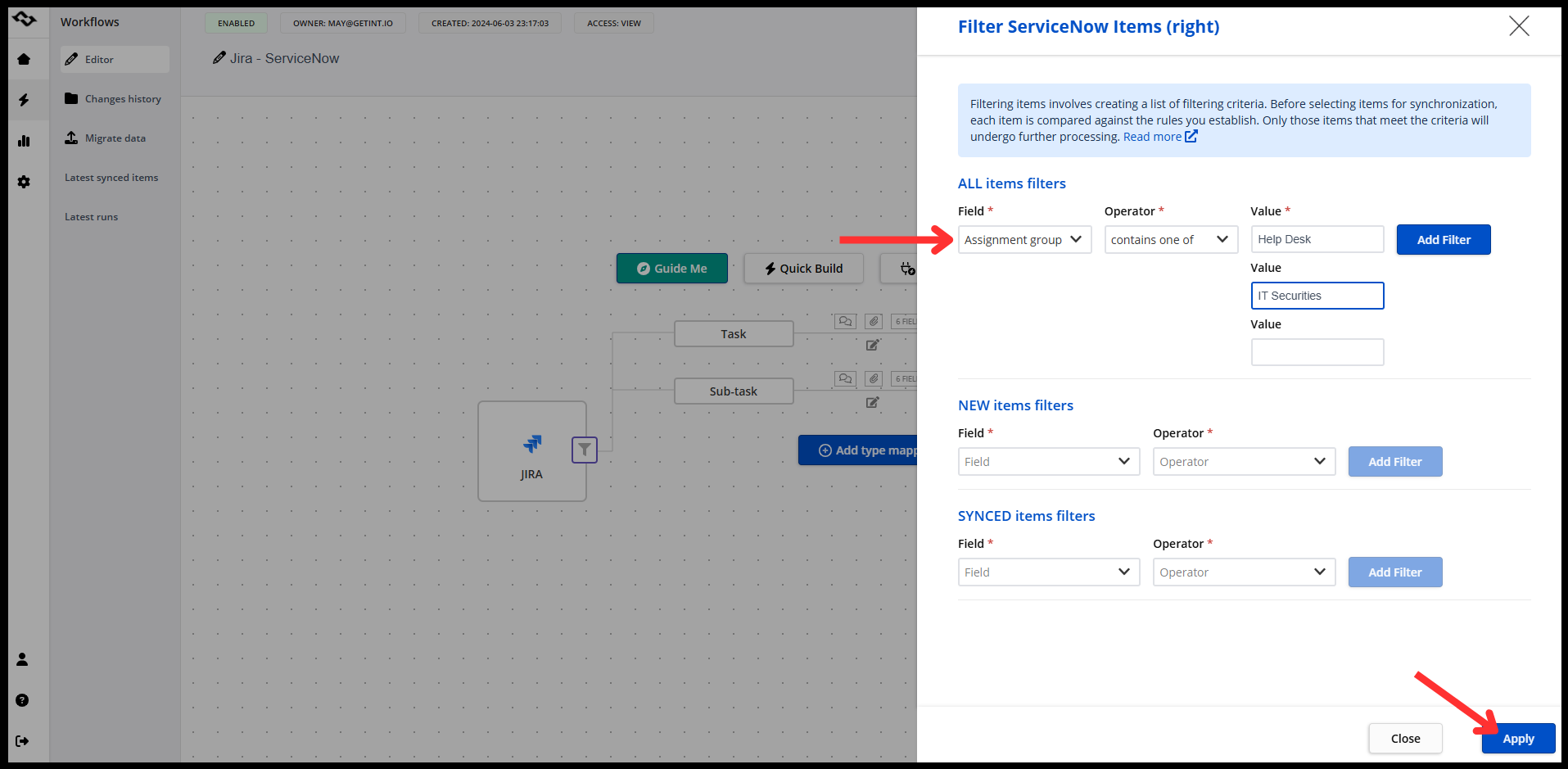Click the filter funnel icon on JIRA node

[x=584, y=450]
